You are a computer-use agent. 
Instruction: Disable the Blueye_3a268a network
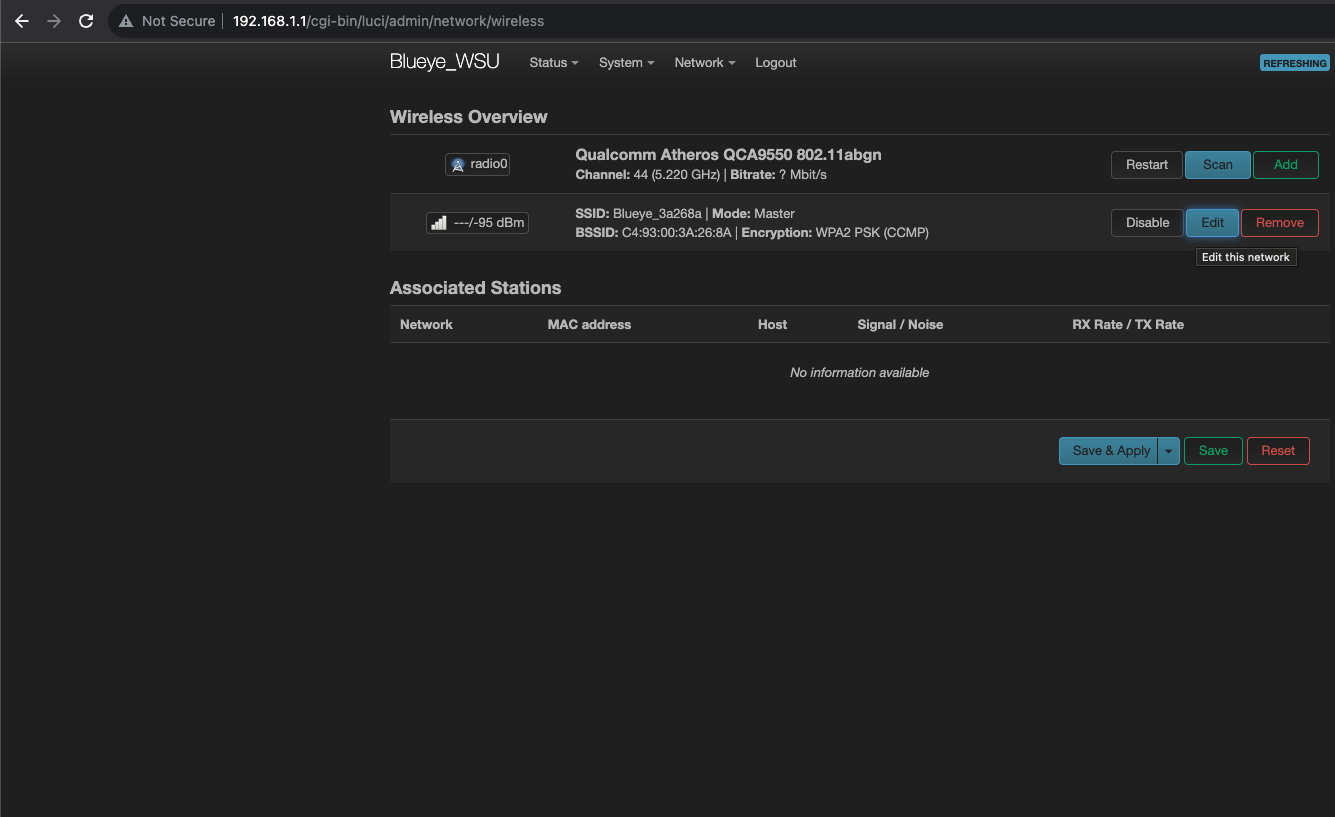[1148, 223]
